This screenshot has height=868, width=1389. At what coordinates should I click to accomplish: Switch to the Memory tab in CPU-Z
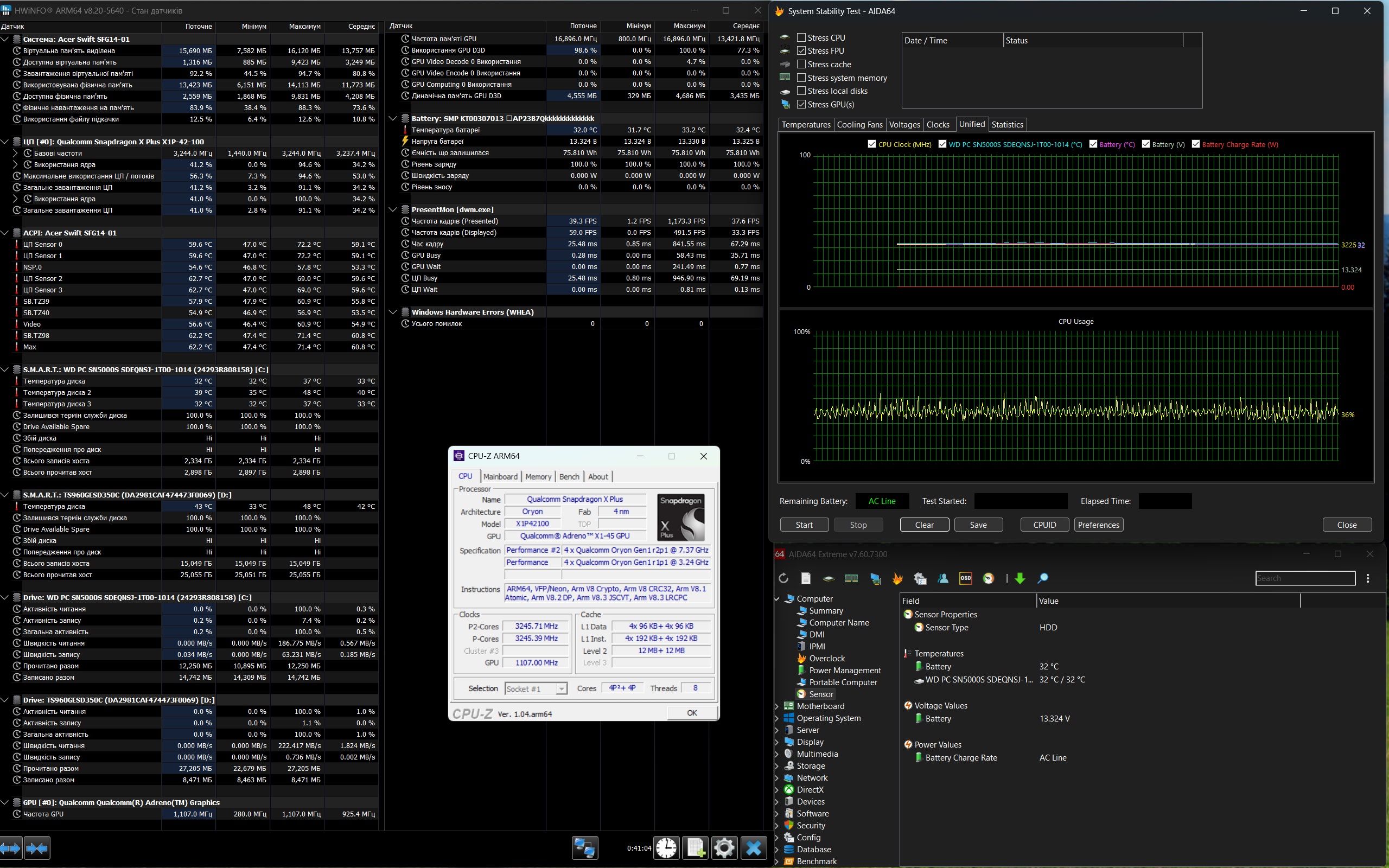click(x=538, y=476)
